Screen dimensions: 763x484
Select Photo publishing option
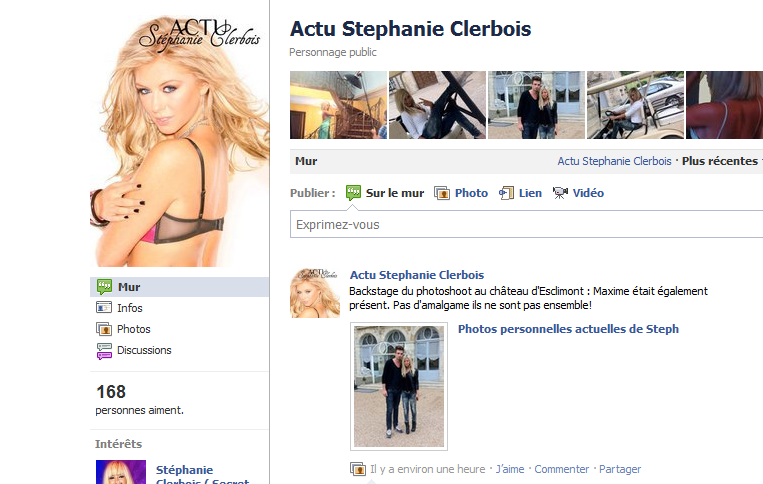point(471,193)
